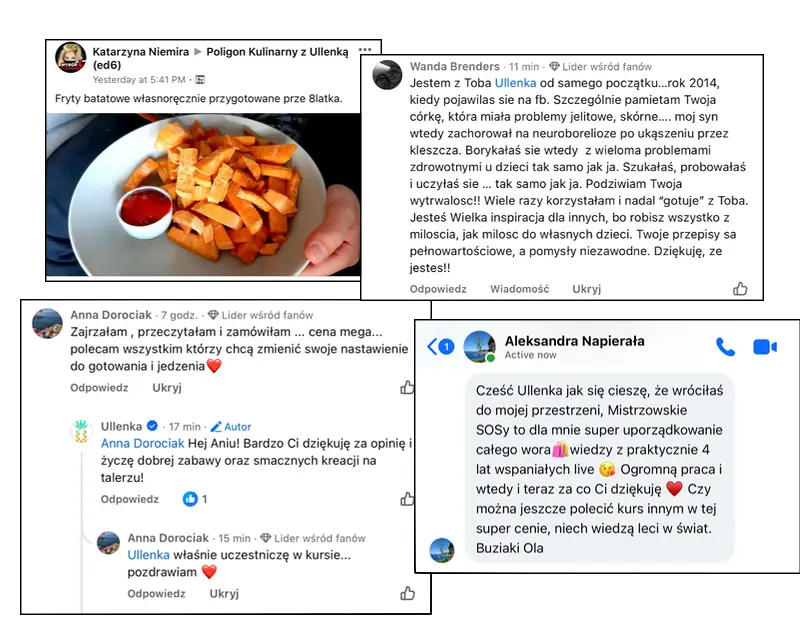
Task: Start a voice call with Aleksandra Napierała
Action: [x=725, y=347]
